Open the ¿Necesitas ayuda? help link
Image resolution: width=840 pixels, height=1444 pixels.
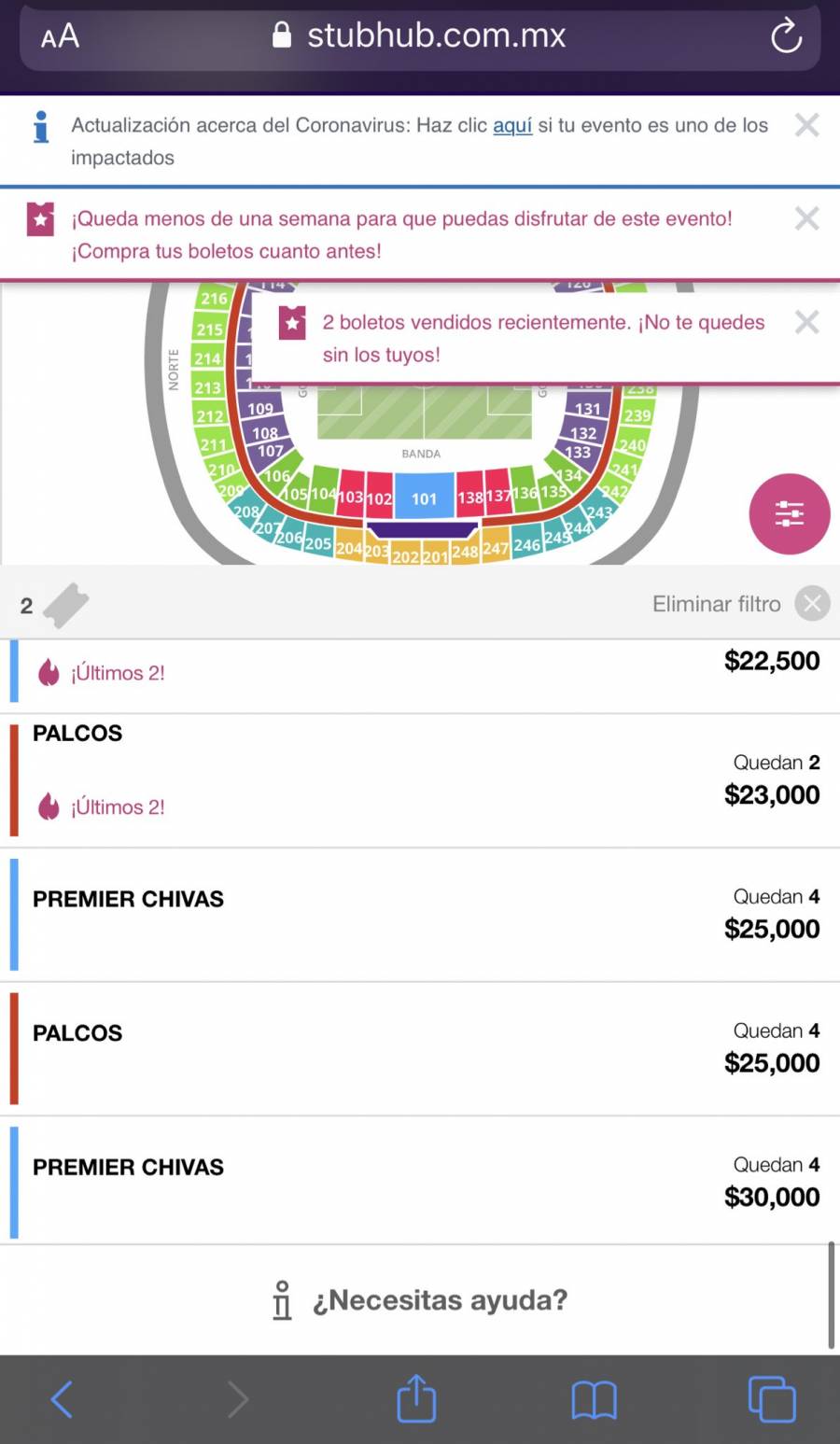pos(420,1299)
